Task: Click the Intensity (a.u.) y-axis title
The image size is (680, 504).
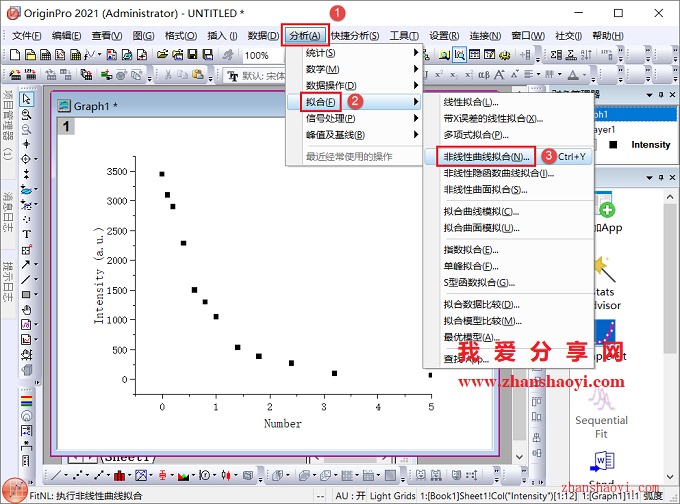Action: (99, 275)
